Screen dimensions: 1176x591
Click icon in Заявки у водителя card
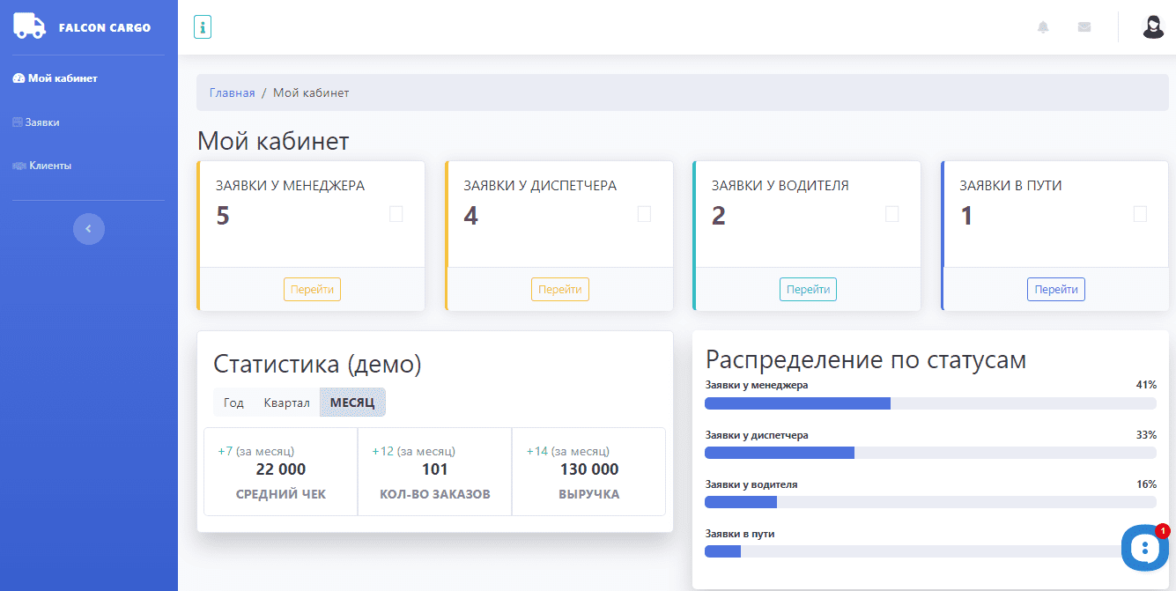click(x=892, y=214)
